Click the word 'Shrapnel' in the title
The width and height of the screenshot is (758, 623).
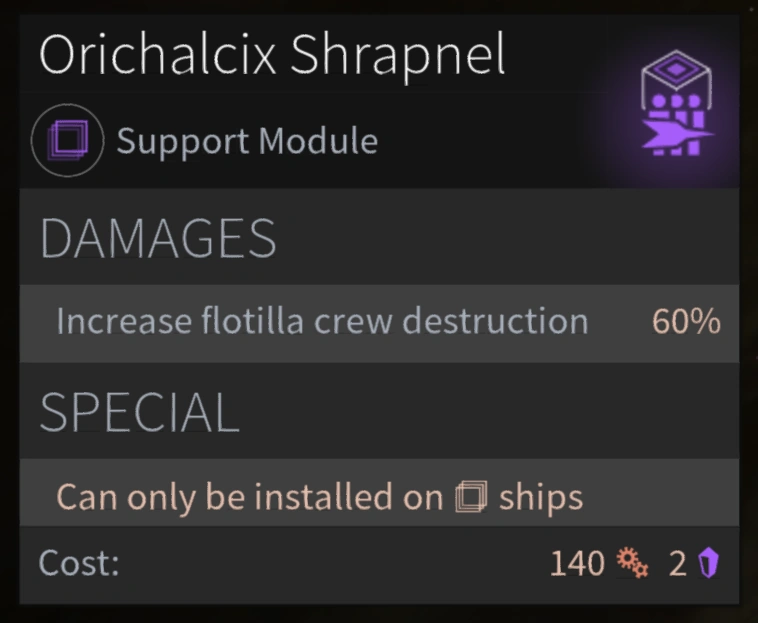click(397, 57)
